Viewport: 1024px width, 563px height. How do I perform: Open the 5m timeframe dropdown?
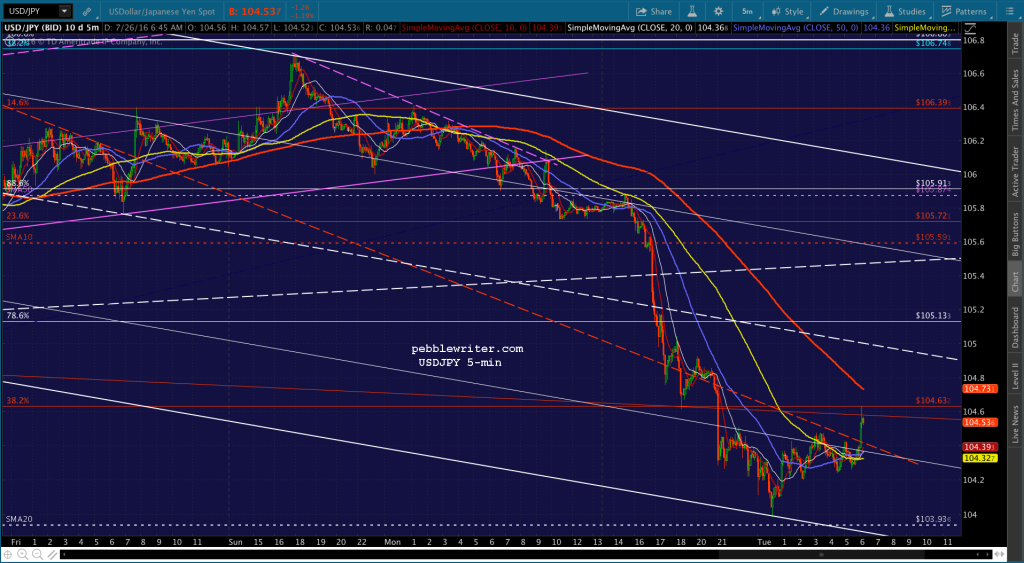click(x=747, y=11)
